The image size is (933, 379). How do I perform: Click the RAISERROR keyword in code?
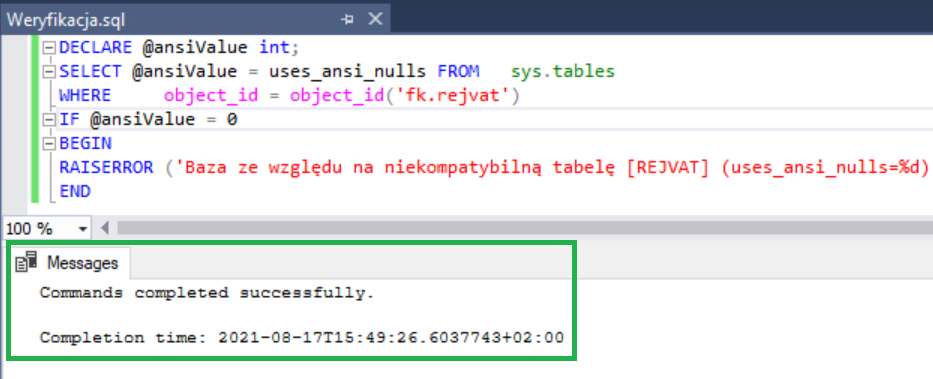pyautogui.click(x=107, y=168)
